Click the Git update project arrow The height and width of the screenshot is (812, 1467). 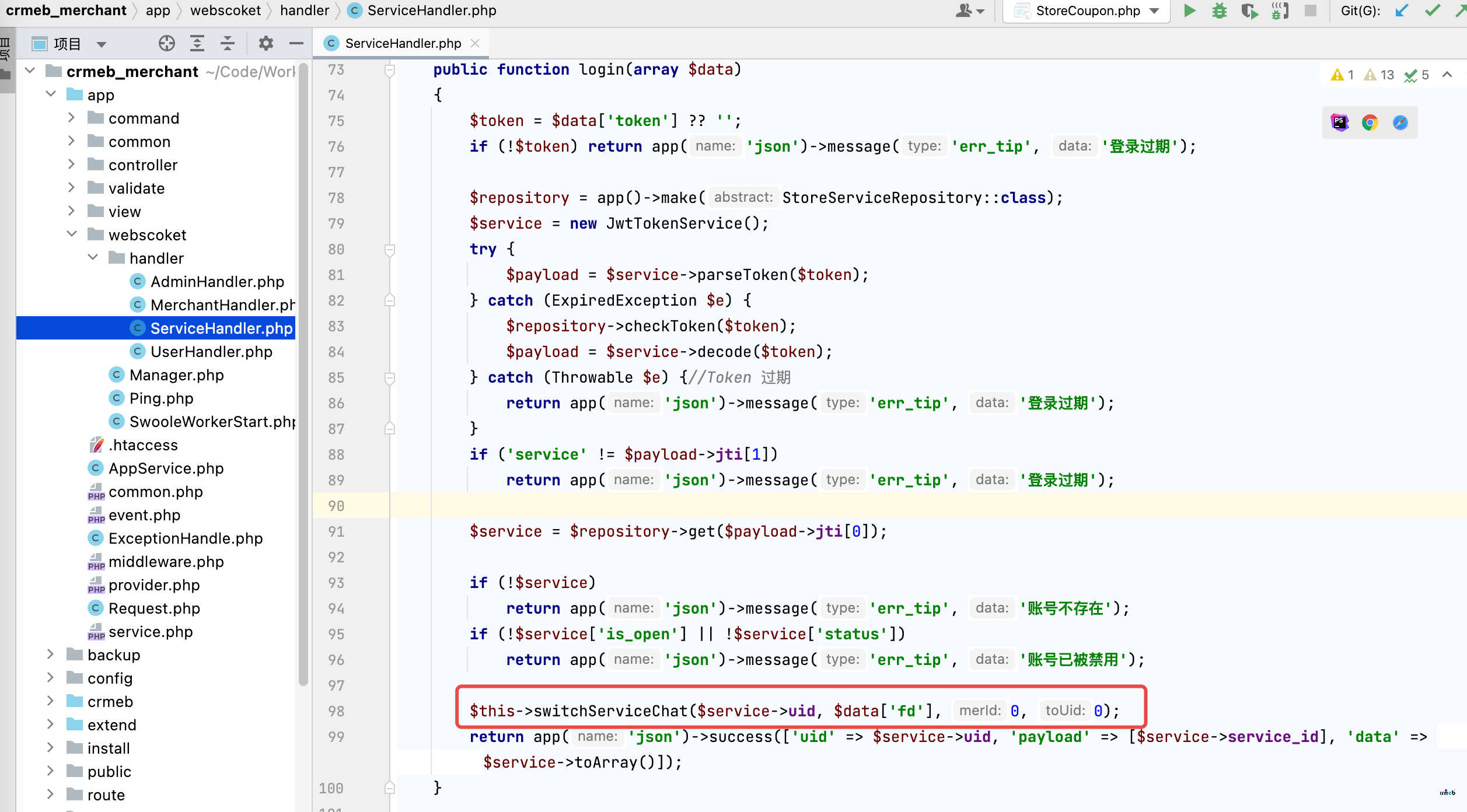point(1402,10)
